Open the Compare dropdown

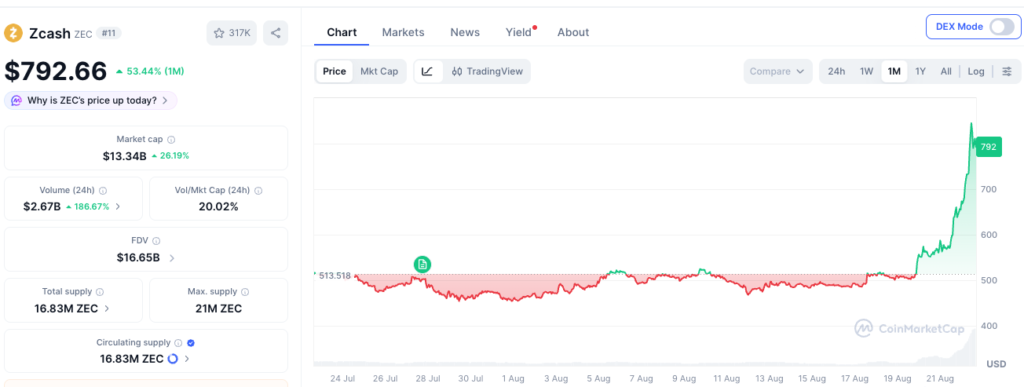click(778, 71)
